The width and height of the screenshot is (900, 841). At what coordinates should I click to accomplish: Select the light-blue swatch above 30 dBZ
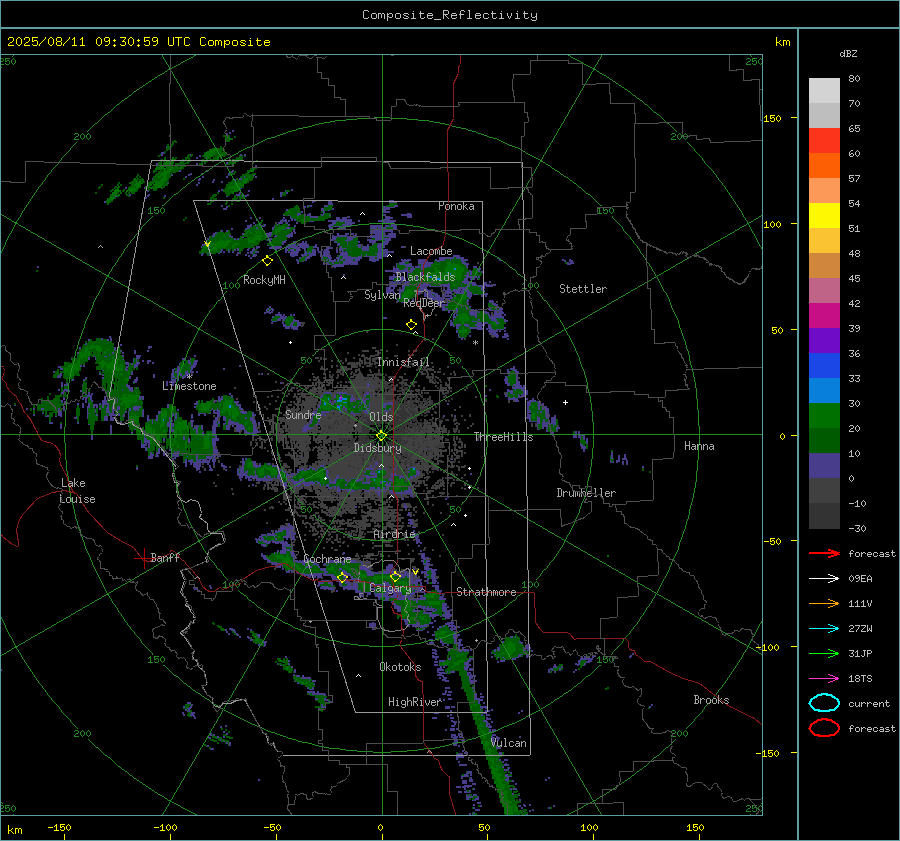[x=824, y=391]
